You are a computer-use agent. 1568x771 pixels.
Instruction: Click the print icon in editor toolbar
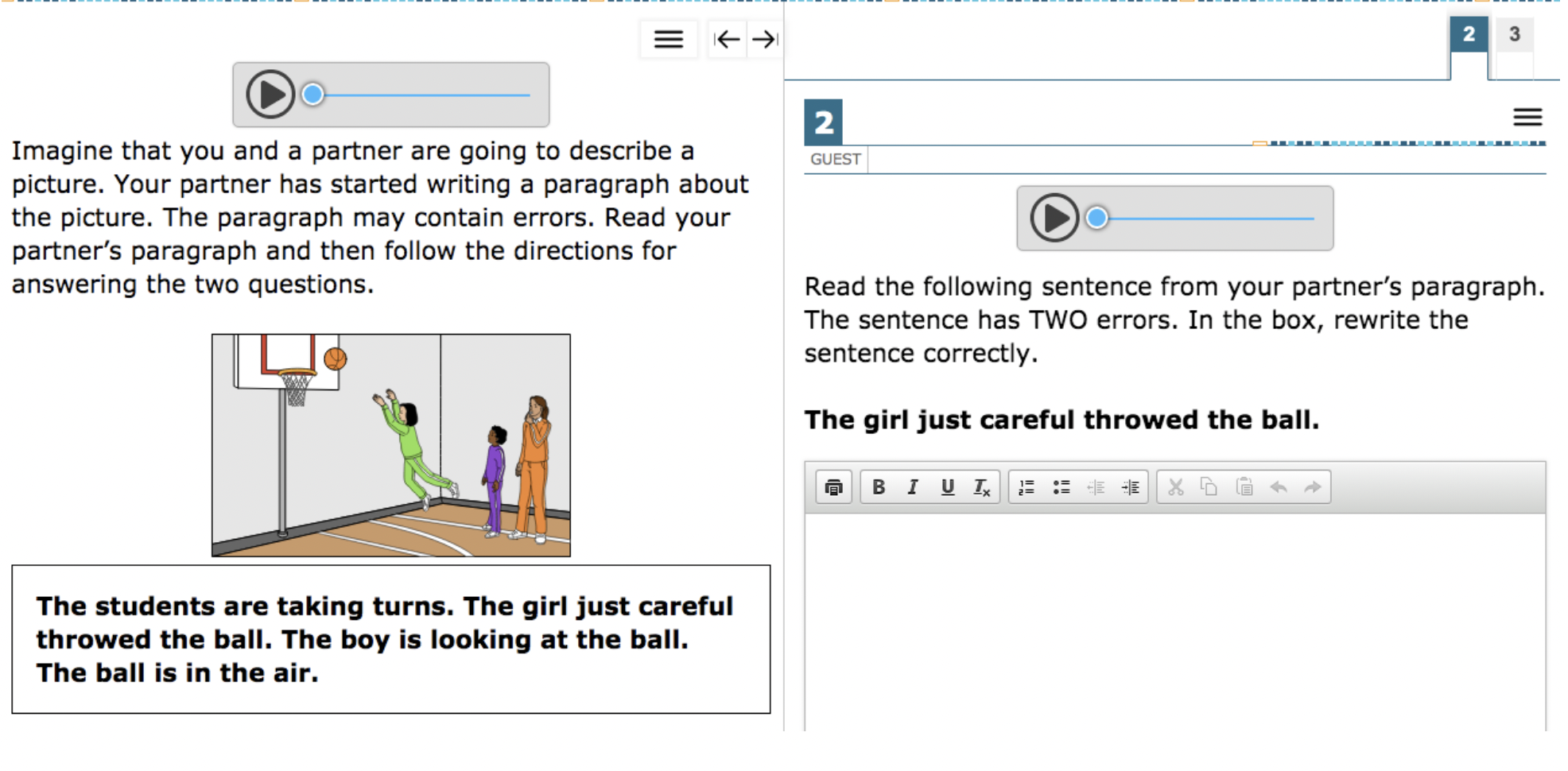833,487
